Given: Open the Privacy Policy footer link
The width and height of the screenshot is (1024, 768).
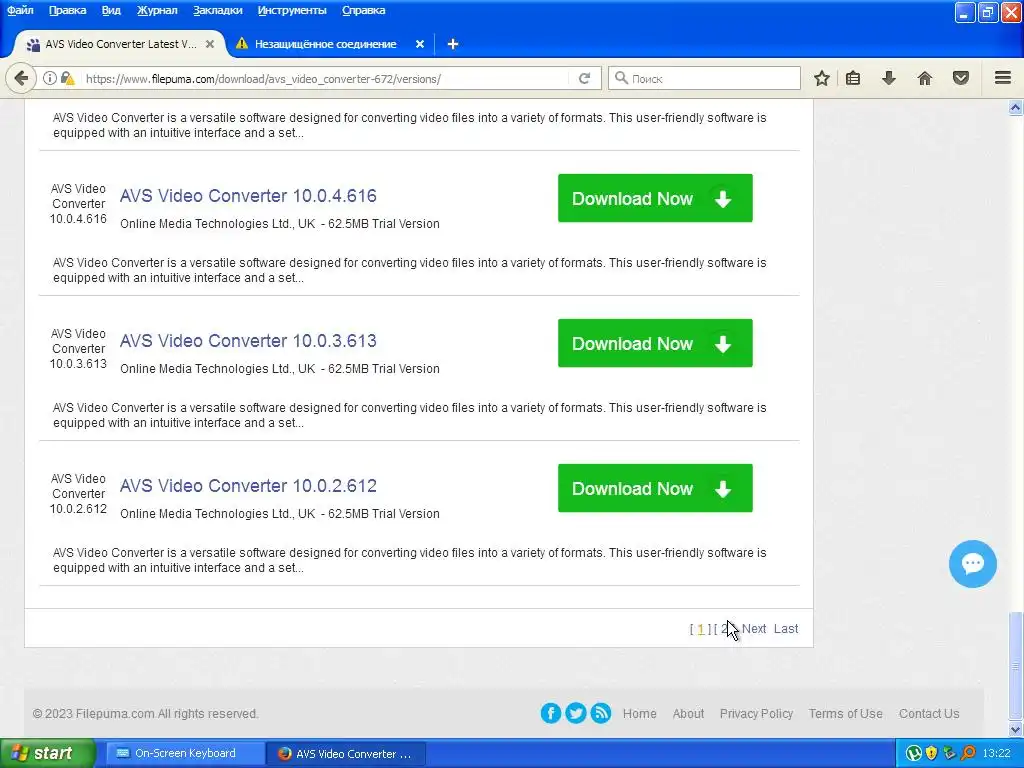Looking at the screenshot, I should (756, 714).
